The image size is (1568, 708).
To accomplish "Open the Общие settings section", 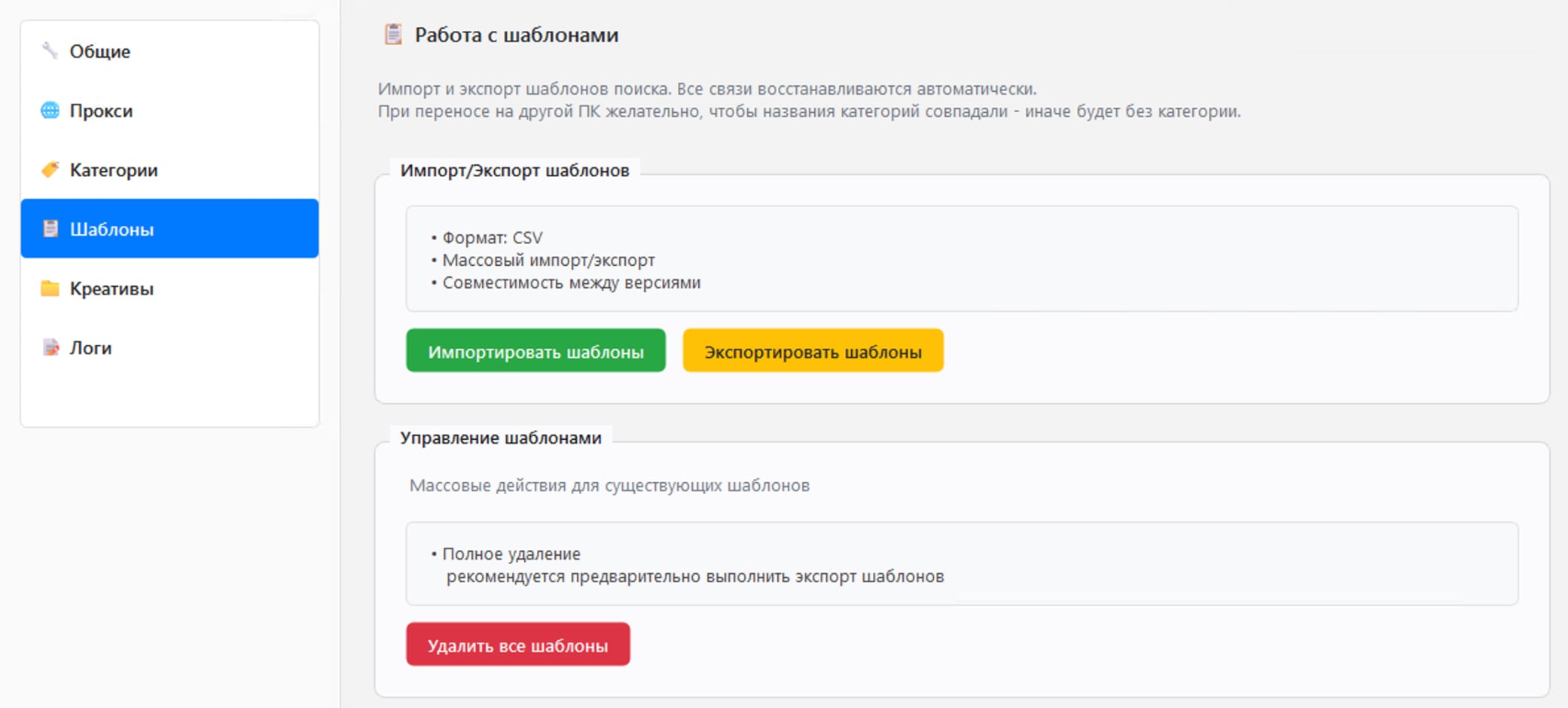I will [170, 51].
